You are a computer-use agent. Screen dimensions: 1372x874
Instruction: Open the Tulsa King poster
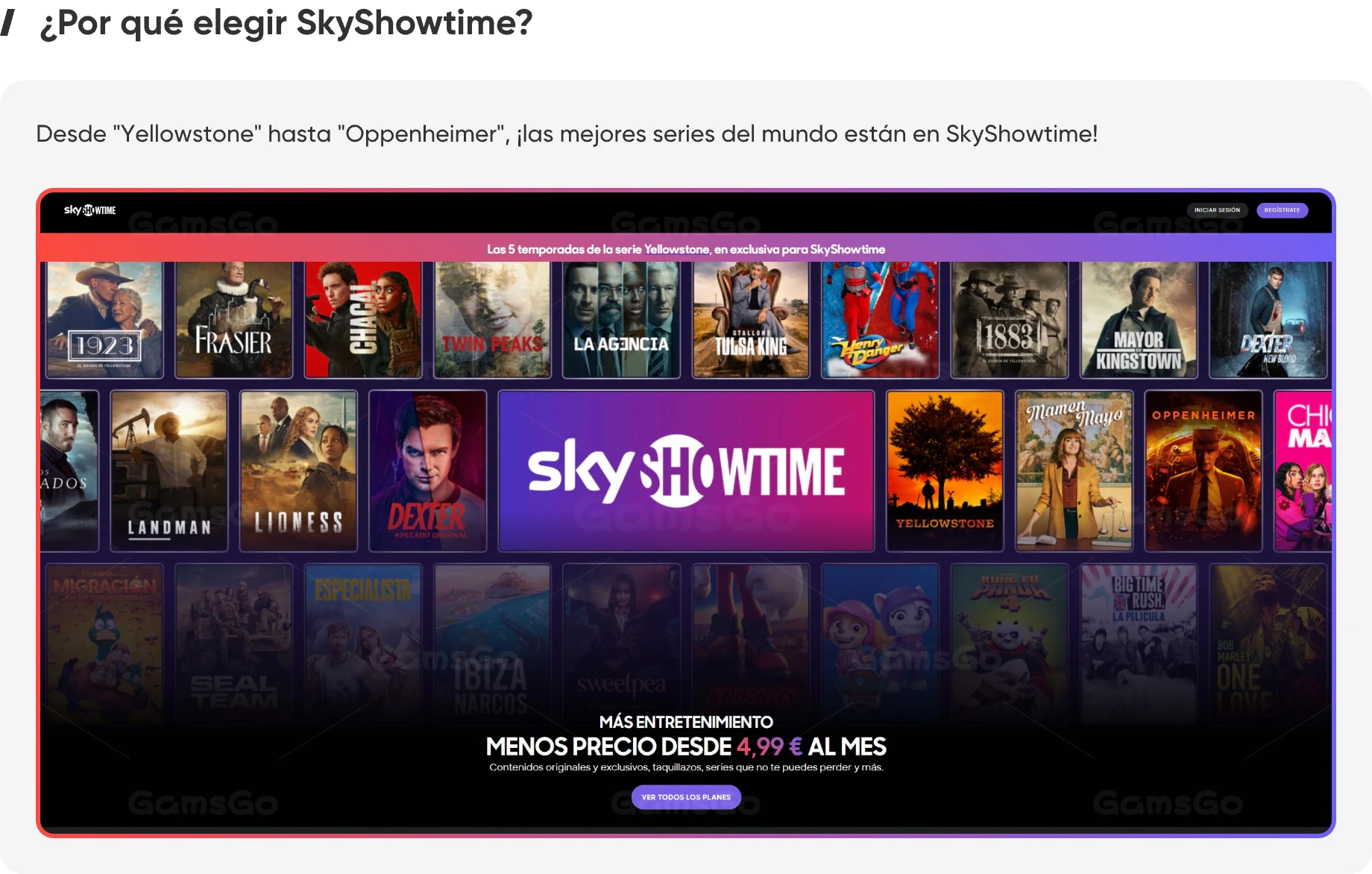pyautogui.click(x=751, y=319)
